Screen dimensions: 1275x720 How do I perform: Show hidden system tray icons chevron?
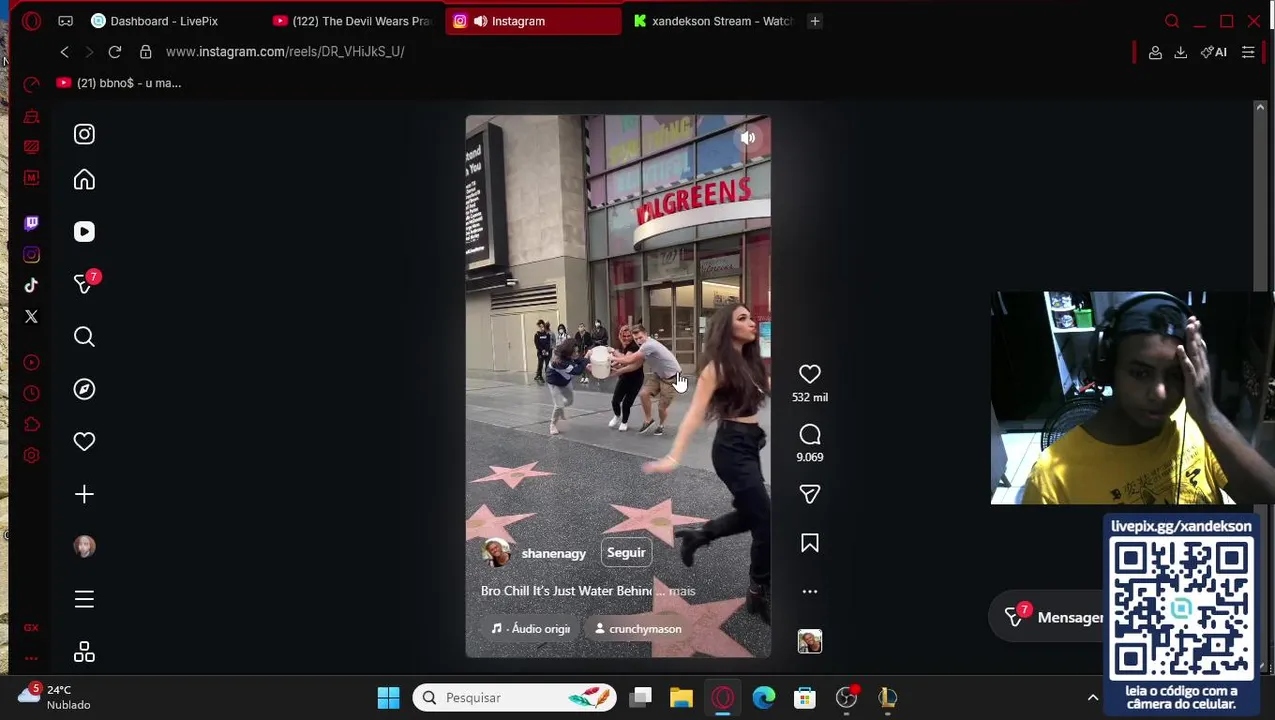point(1092,697)
